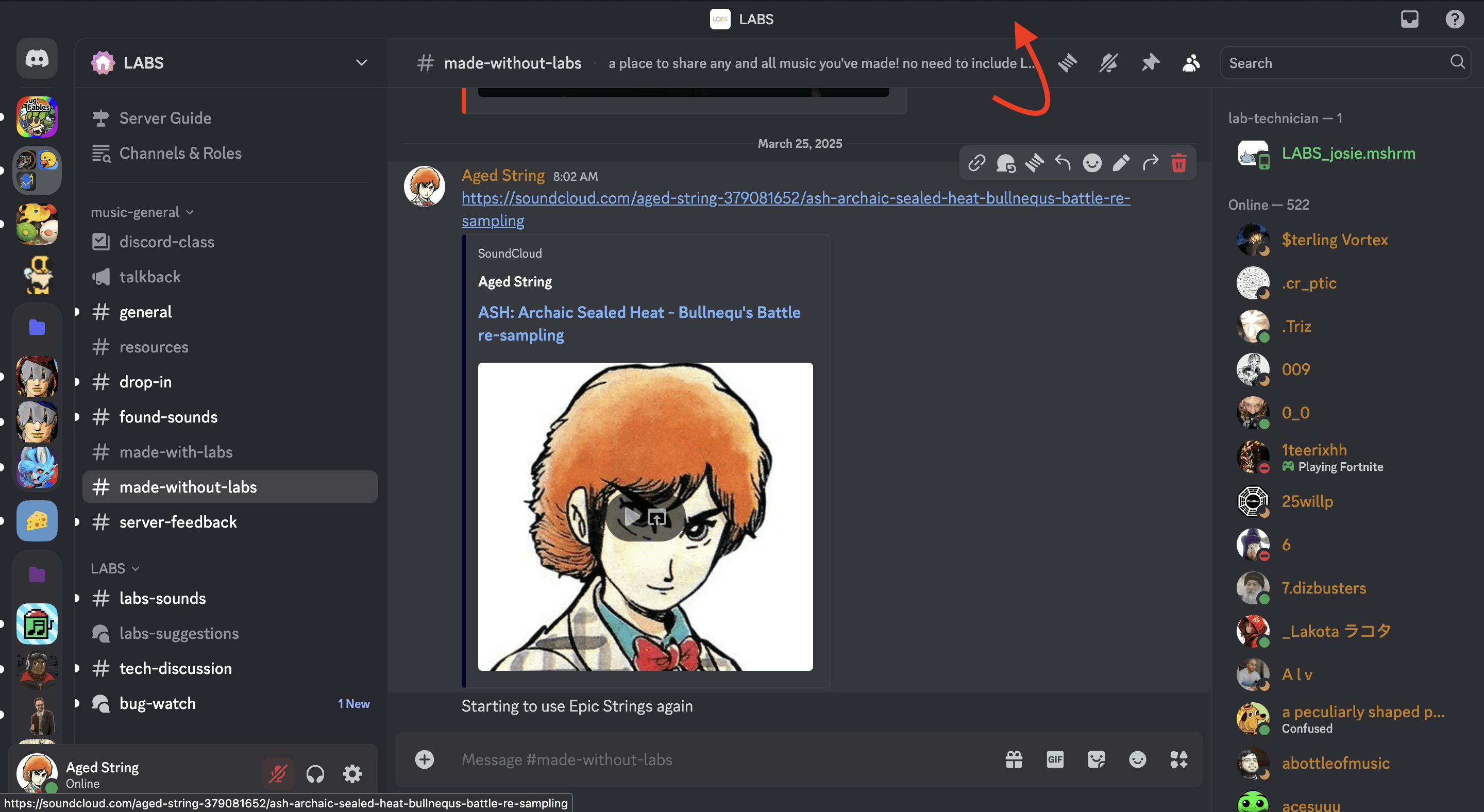
Task: Edit the message with the pencil icon
Action: (1121, 163)
